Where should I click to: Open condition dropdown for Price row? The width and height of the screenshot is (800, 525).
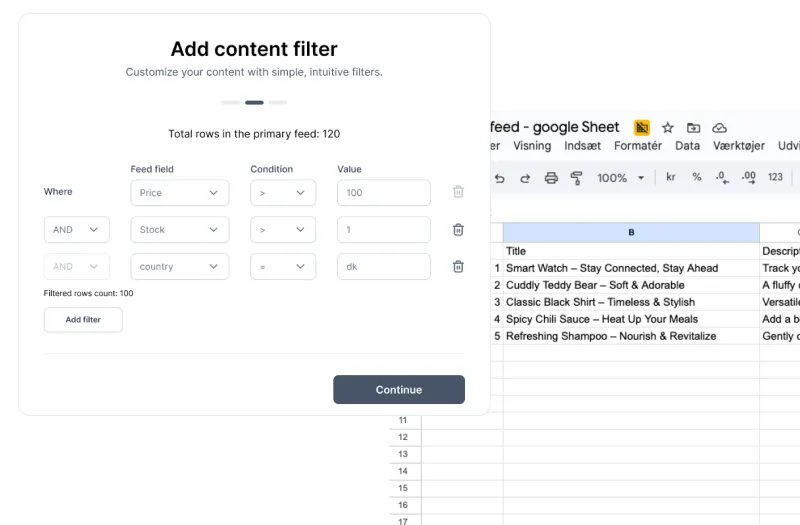283,193
